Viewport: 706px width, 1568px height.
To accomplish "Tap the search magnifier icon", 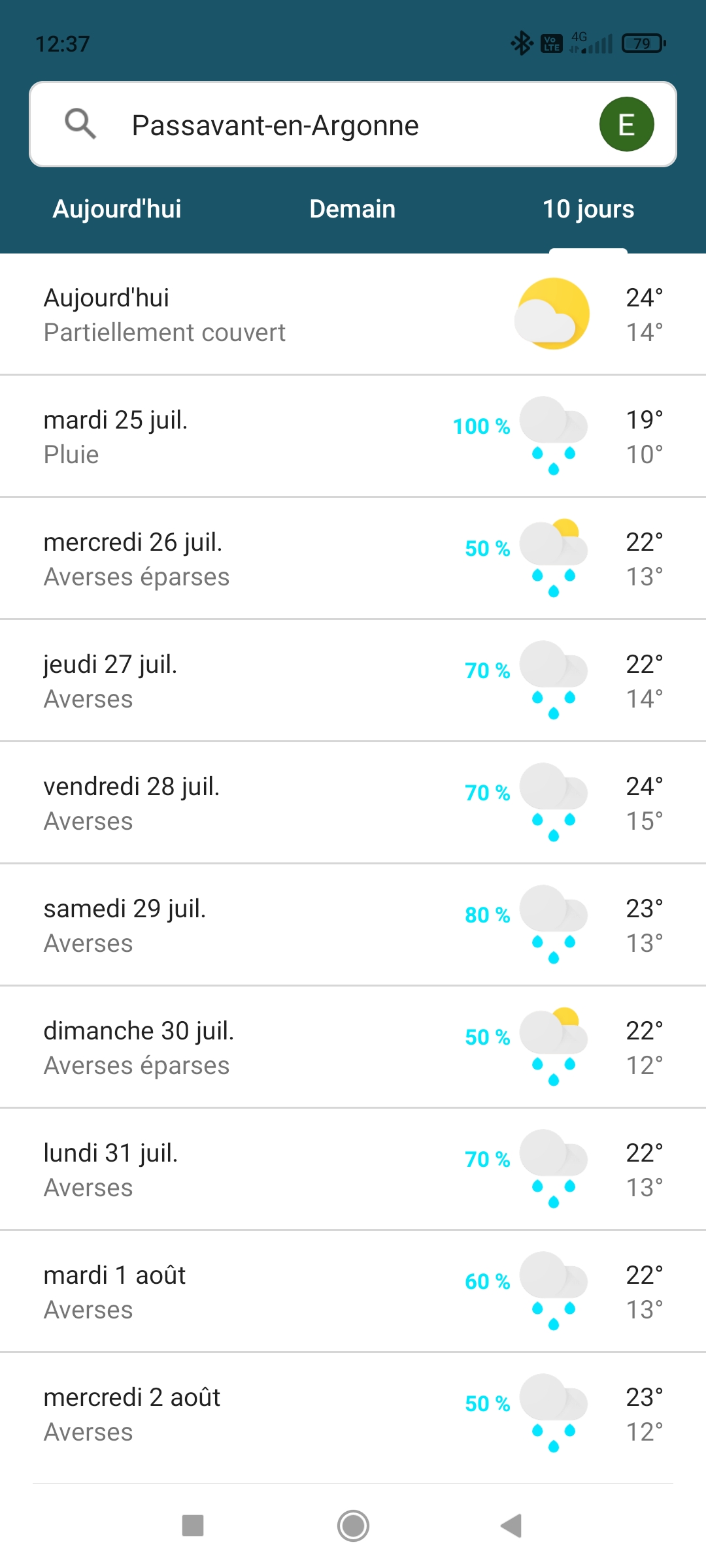I will pyautogui.click(x=80, y=123).
